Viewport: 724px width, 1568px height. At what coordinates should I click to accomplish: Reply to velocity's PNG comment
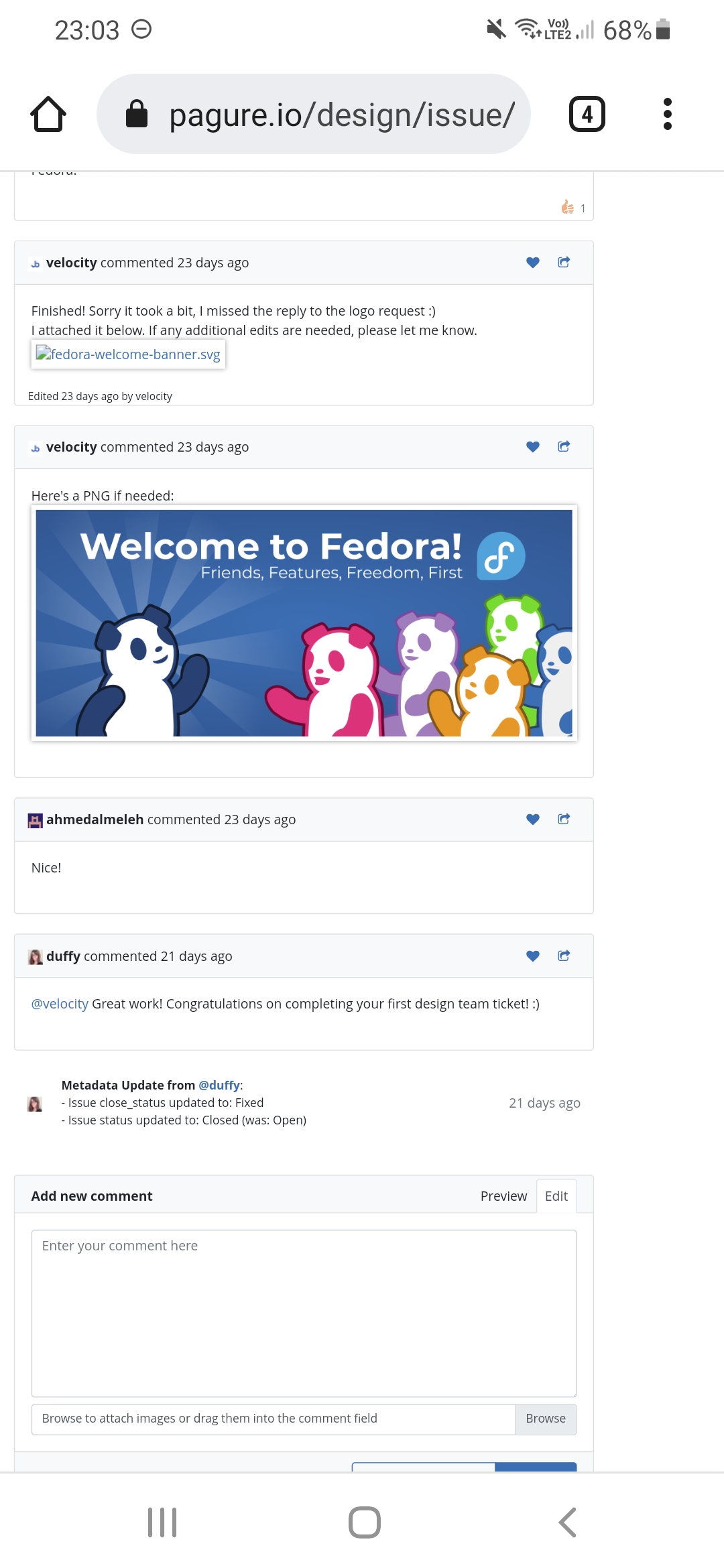point(564,446)
